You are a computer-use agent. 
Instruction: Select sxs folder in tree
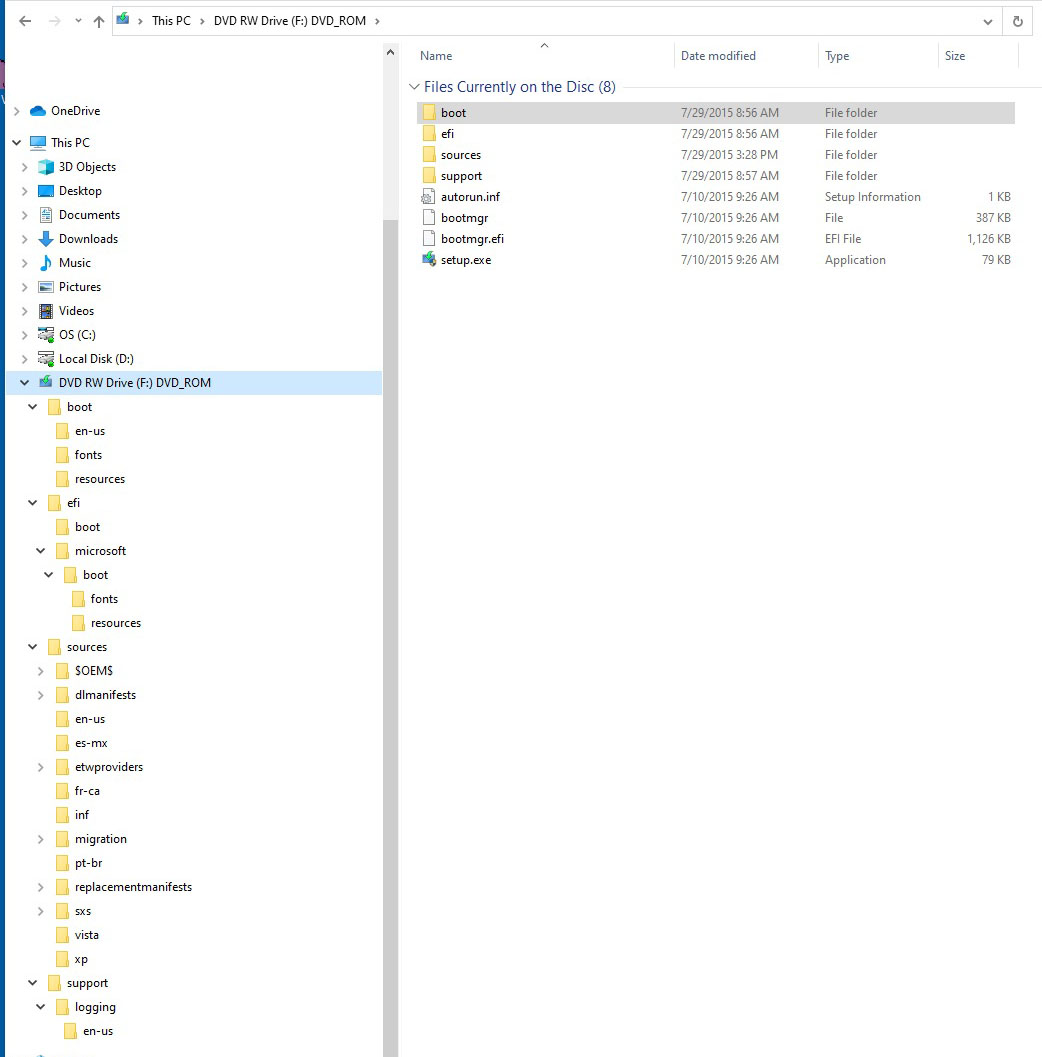[x=82, y=911]
